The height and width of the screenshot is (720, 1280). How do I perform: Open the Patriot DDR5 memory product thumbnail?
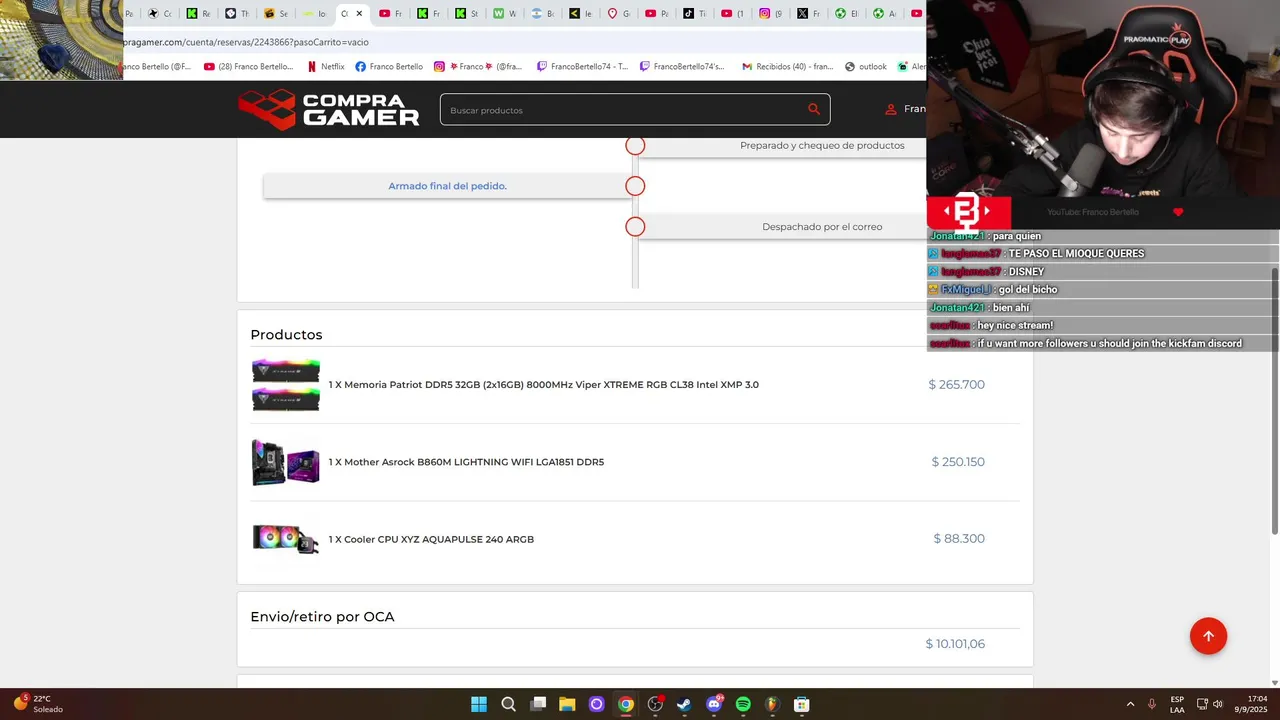[x=286, y=385]
